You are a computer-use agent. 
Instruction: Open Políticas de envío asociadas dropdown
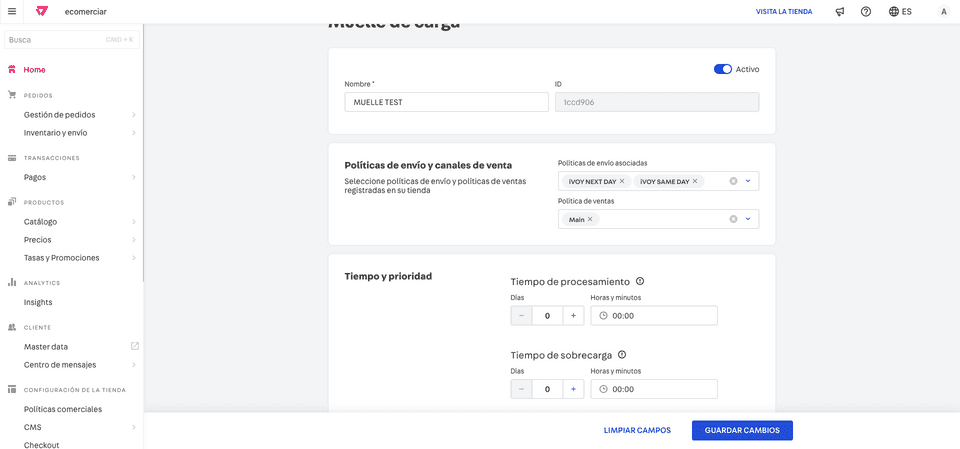748,181
